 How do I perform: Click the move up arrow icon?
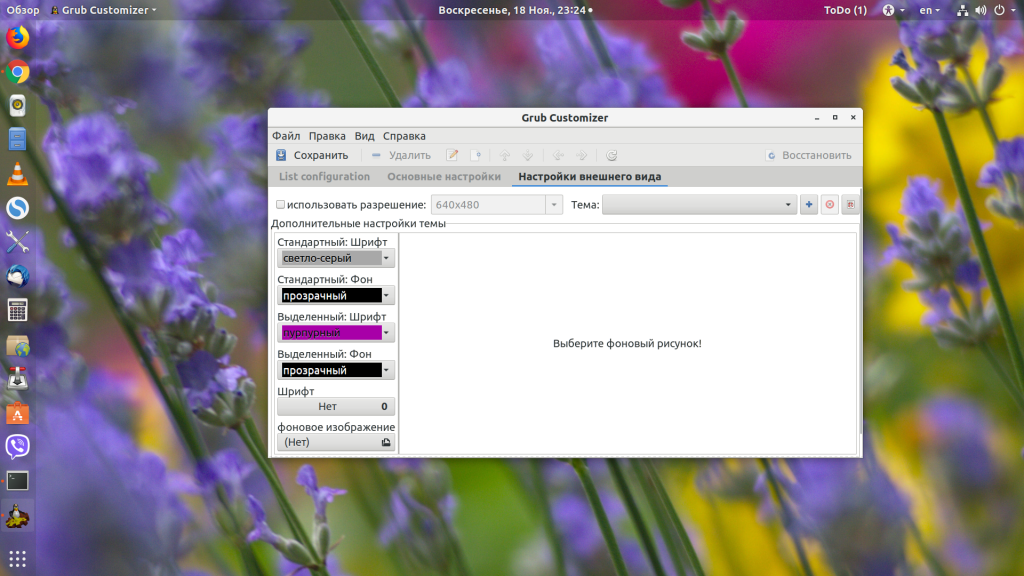[x=505, y=155]
